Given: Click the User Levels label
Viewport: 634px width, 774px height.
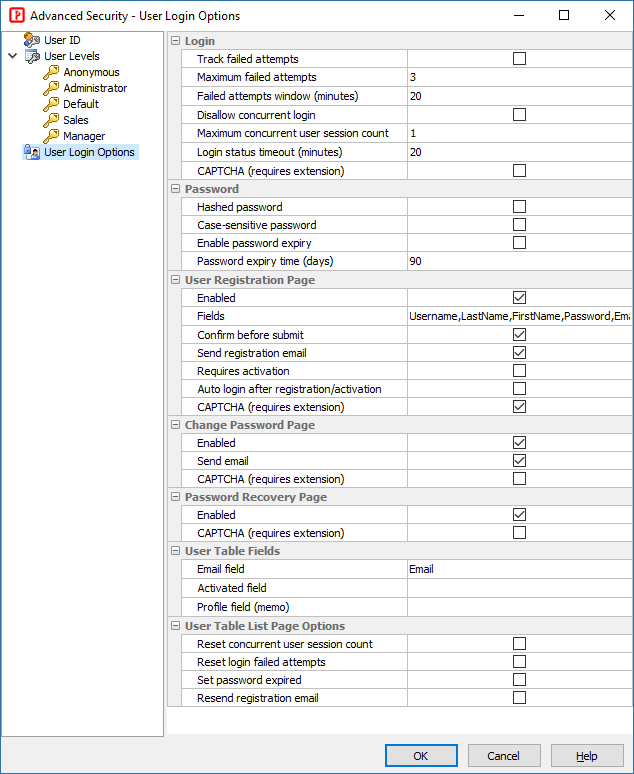Looking at the screenshot, I should tap(72, 56).
